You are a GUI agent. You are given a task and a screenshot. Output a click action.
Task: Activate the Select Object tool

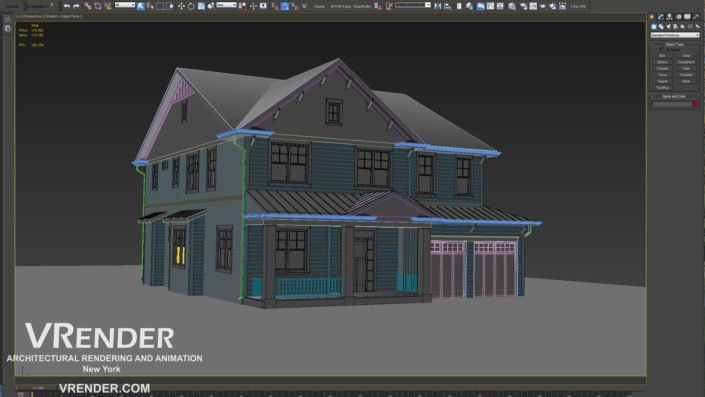(141, 6)
